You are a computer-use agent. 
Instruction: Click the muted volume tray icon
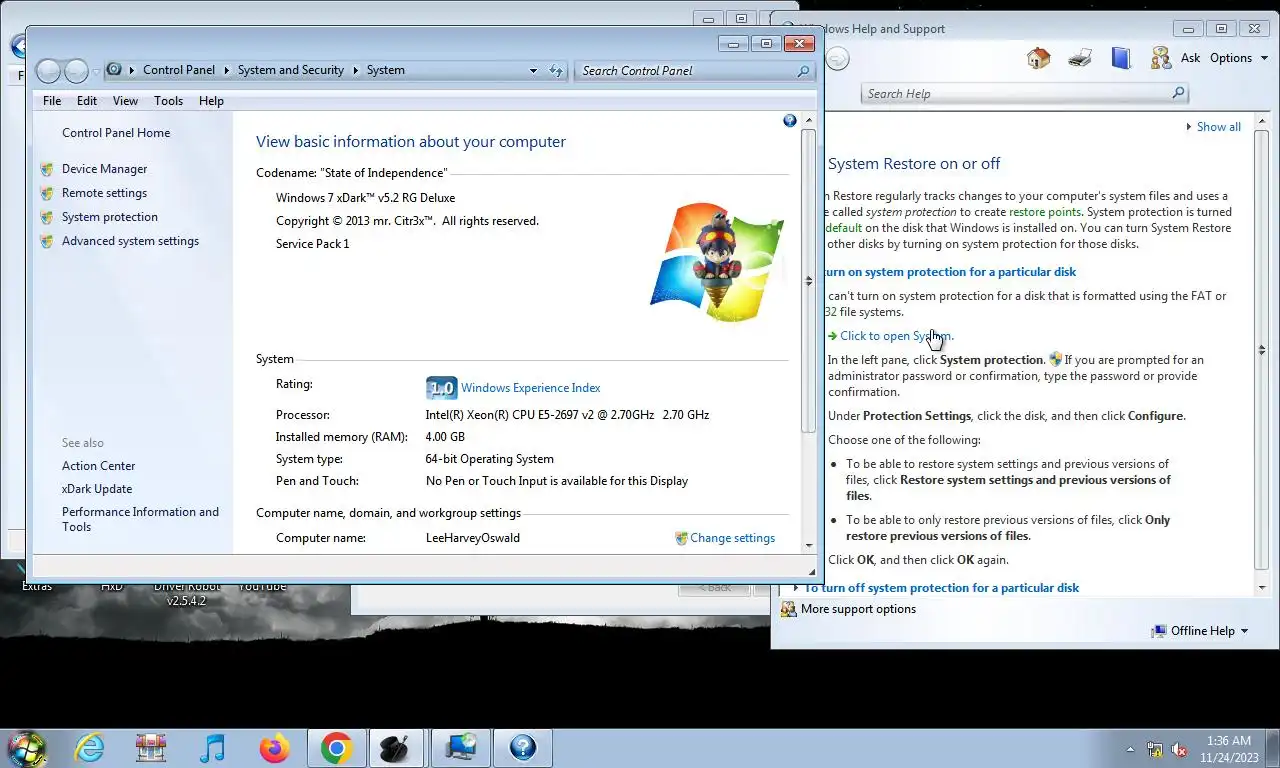(1179, 749)
